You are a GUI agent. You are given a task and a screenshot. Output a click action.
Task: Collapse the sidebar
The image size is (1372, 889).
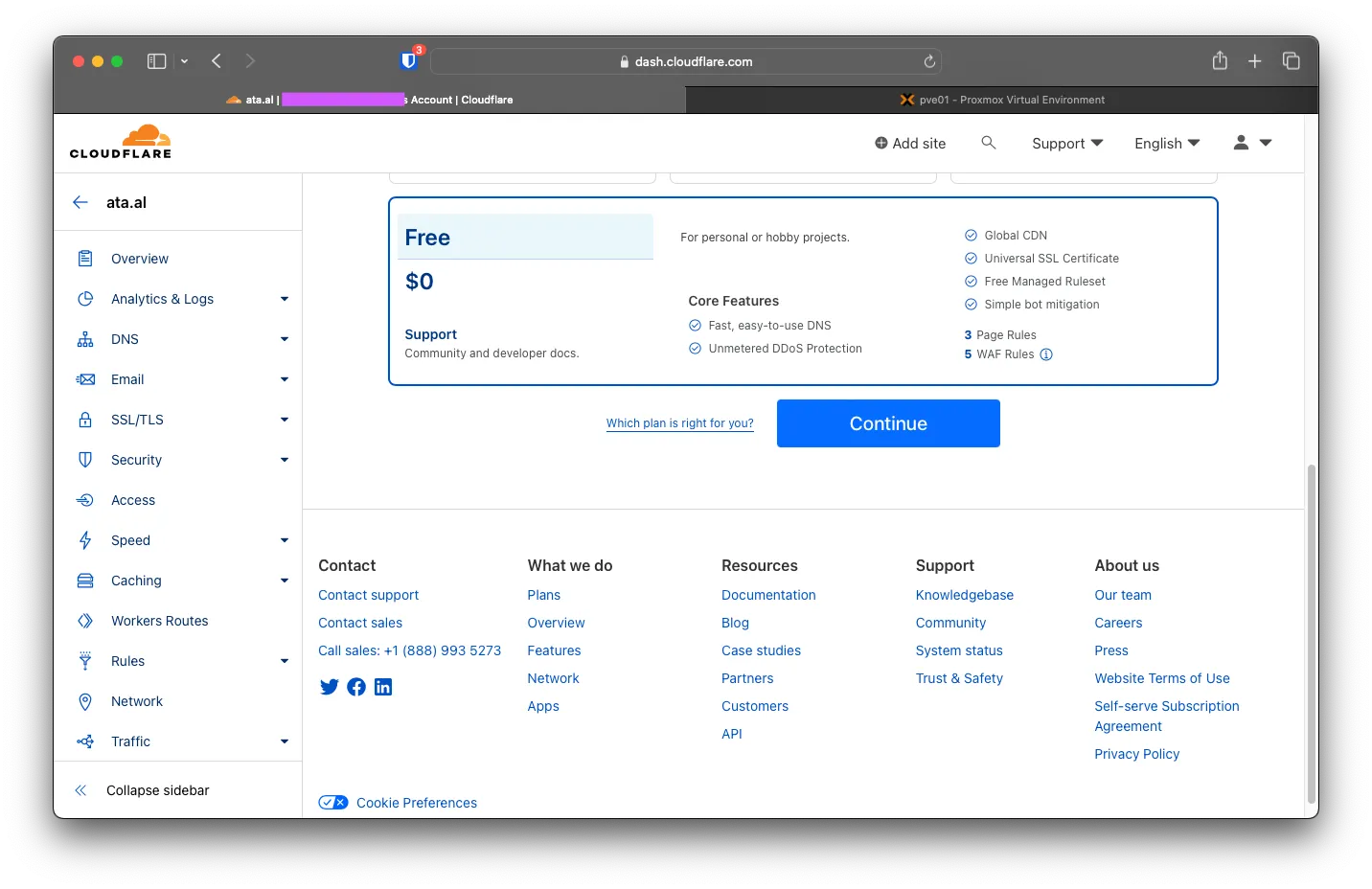(x=142, y=790)
